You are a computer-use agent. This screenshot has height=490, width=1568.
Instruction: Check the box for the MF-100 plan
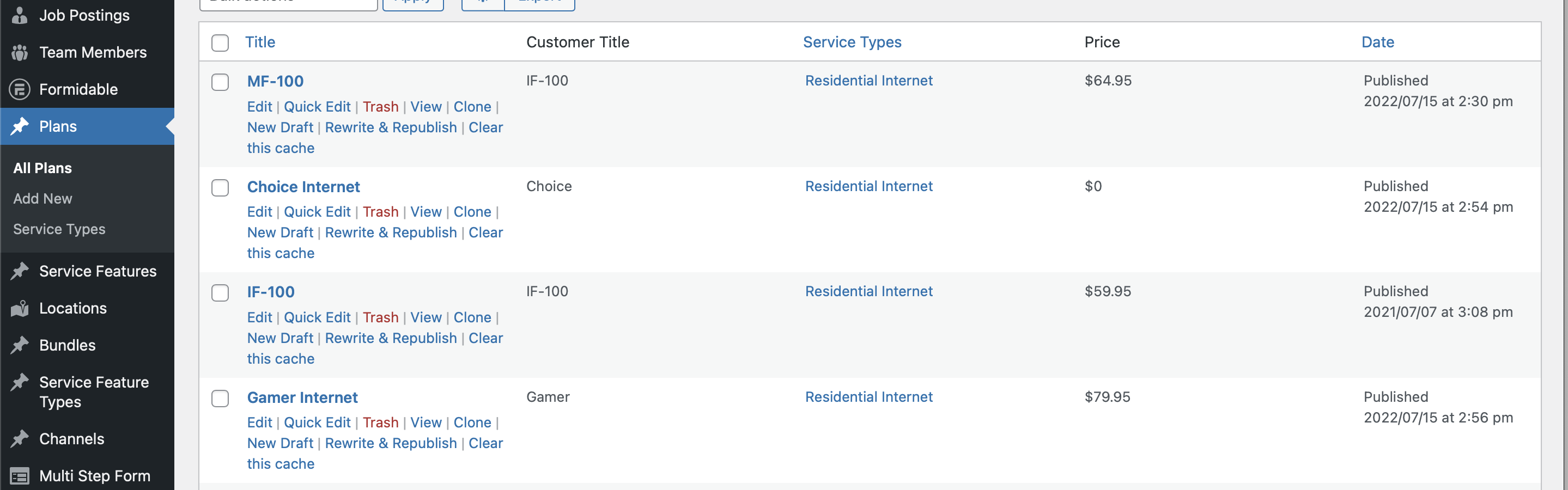pos(220,82)
